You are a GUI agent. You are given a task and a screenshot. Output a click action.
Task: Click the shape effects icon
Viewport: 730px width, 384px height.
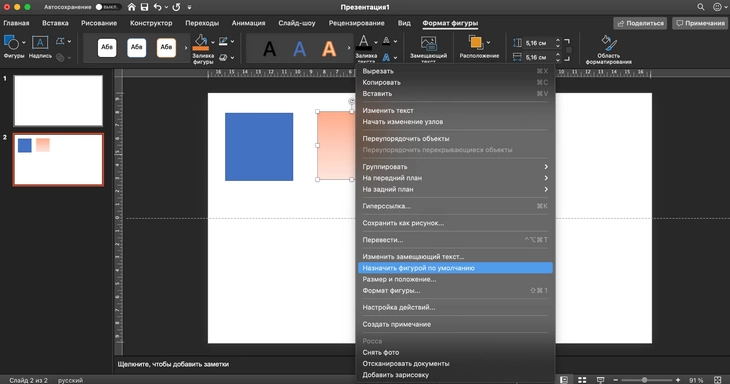point(223,57)
